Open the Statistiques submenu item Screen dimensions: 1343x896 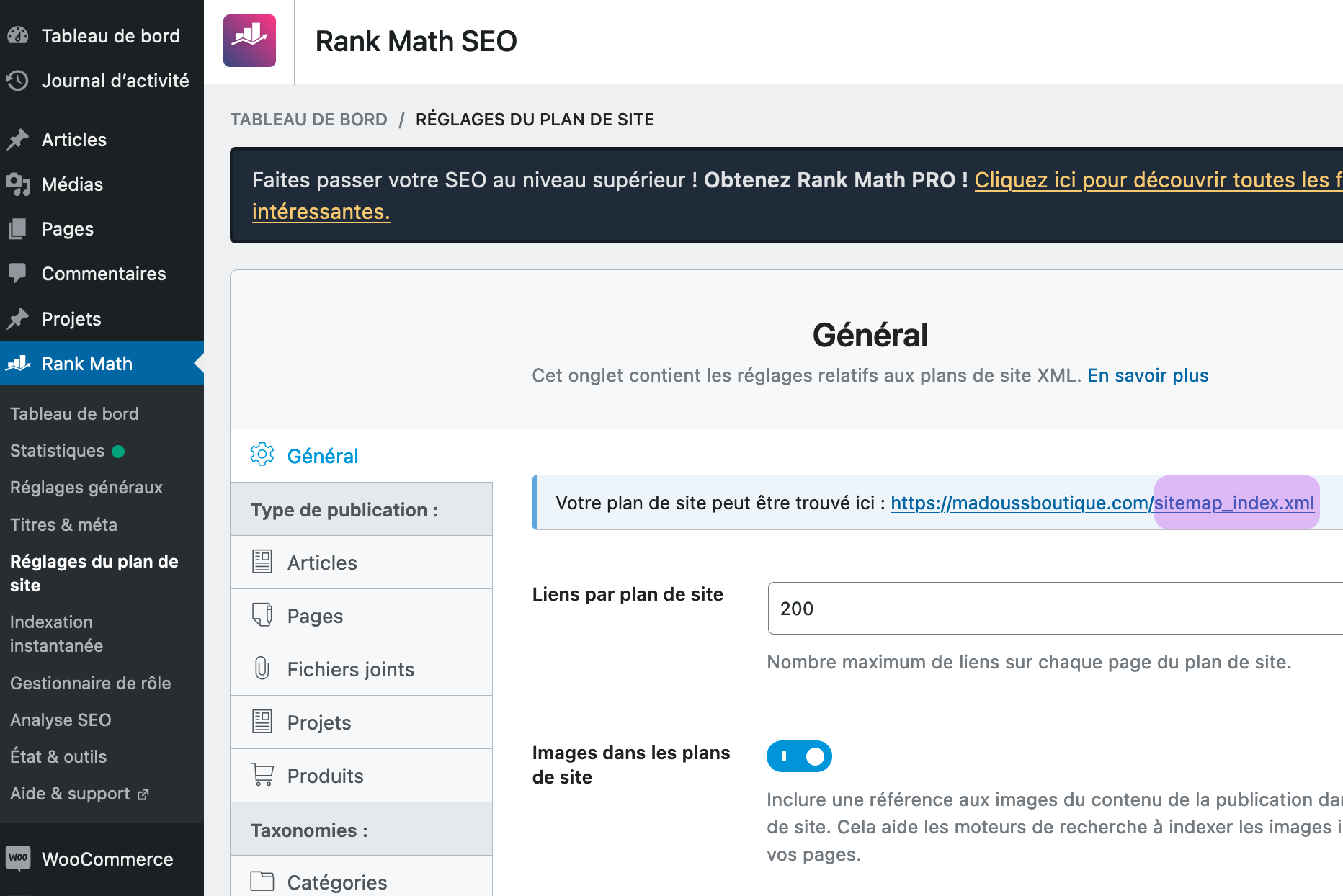(x=58, y=451)
